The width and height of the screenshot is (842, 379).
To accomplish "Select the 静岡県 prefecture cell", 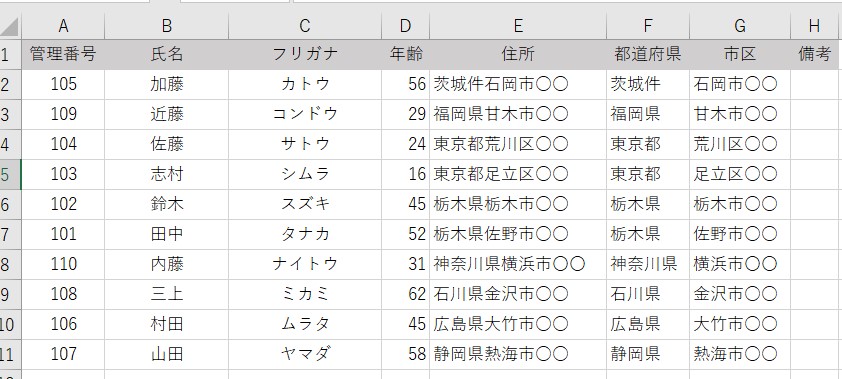I will [648, 355].
